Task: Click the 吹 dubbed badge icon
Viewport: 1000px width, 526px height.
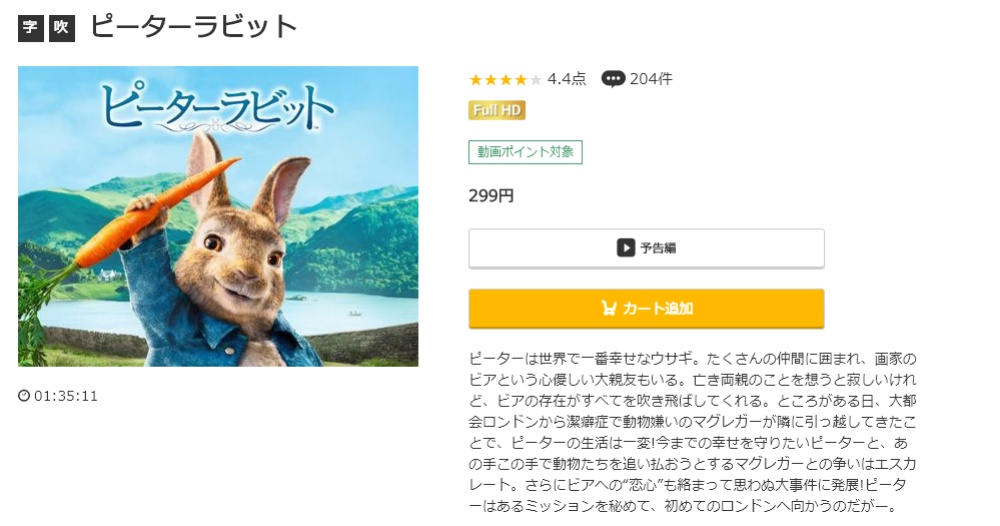Action: coord(62,28)
